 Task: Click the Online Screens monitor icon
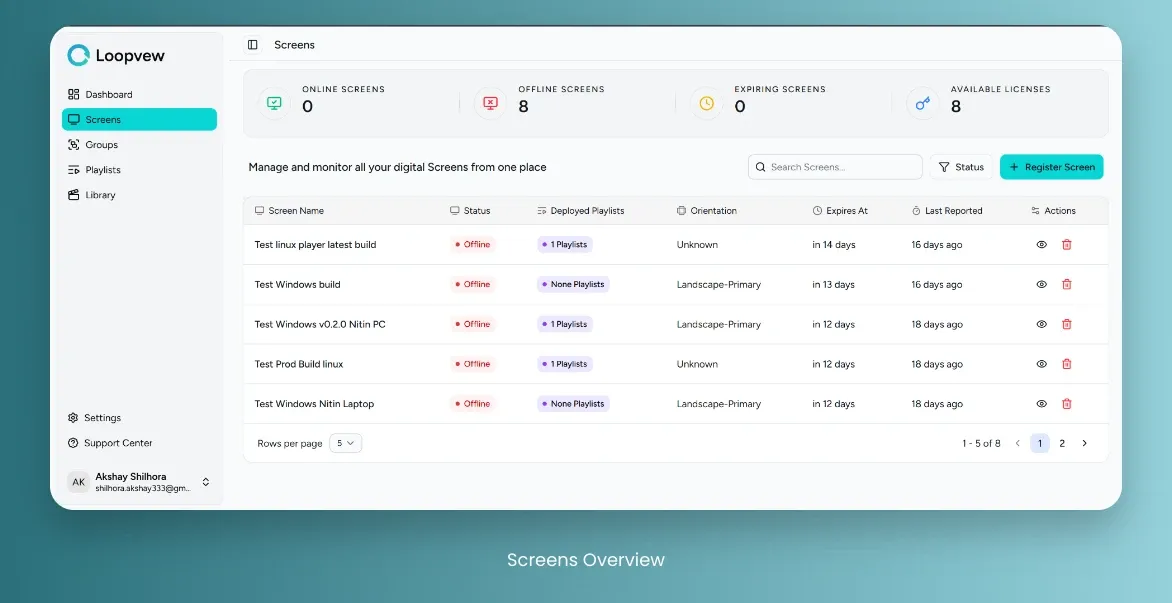coord(274,103)
